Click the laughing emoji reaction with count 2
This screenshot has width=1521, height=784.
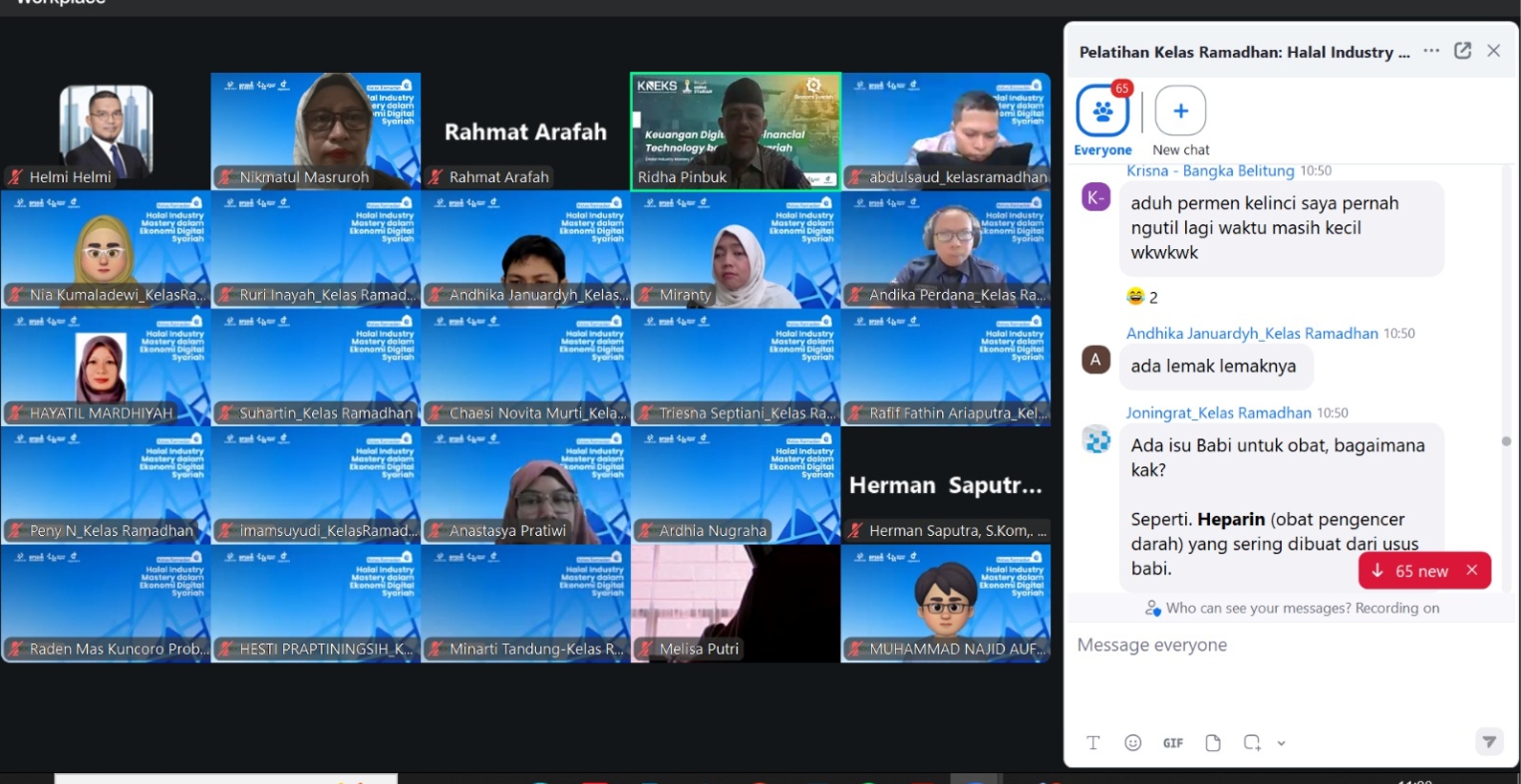pos(1142,297)
